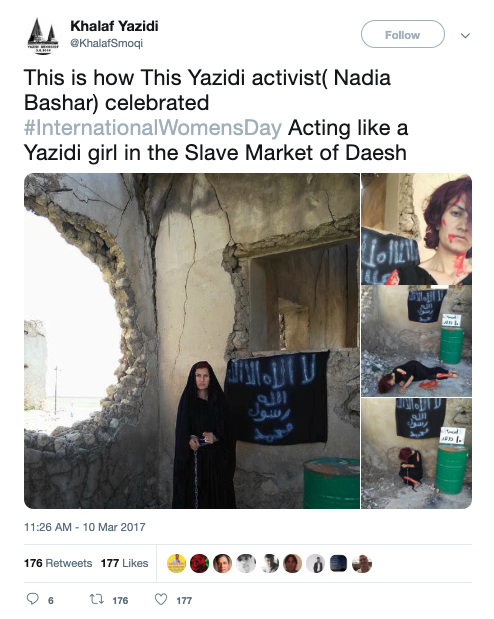Like the tweet with heart icon
Screen dimensions: 494x619
161,599
